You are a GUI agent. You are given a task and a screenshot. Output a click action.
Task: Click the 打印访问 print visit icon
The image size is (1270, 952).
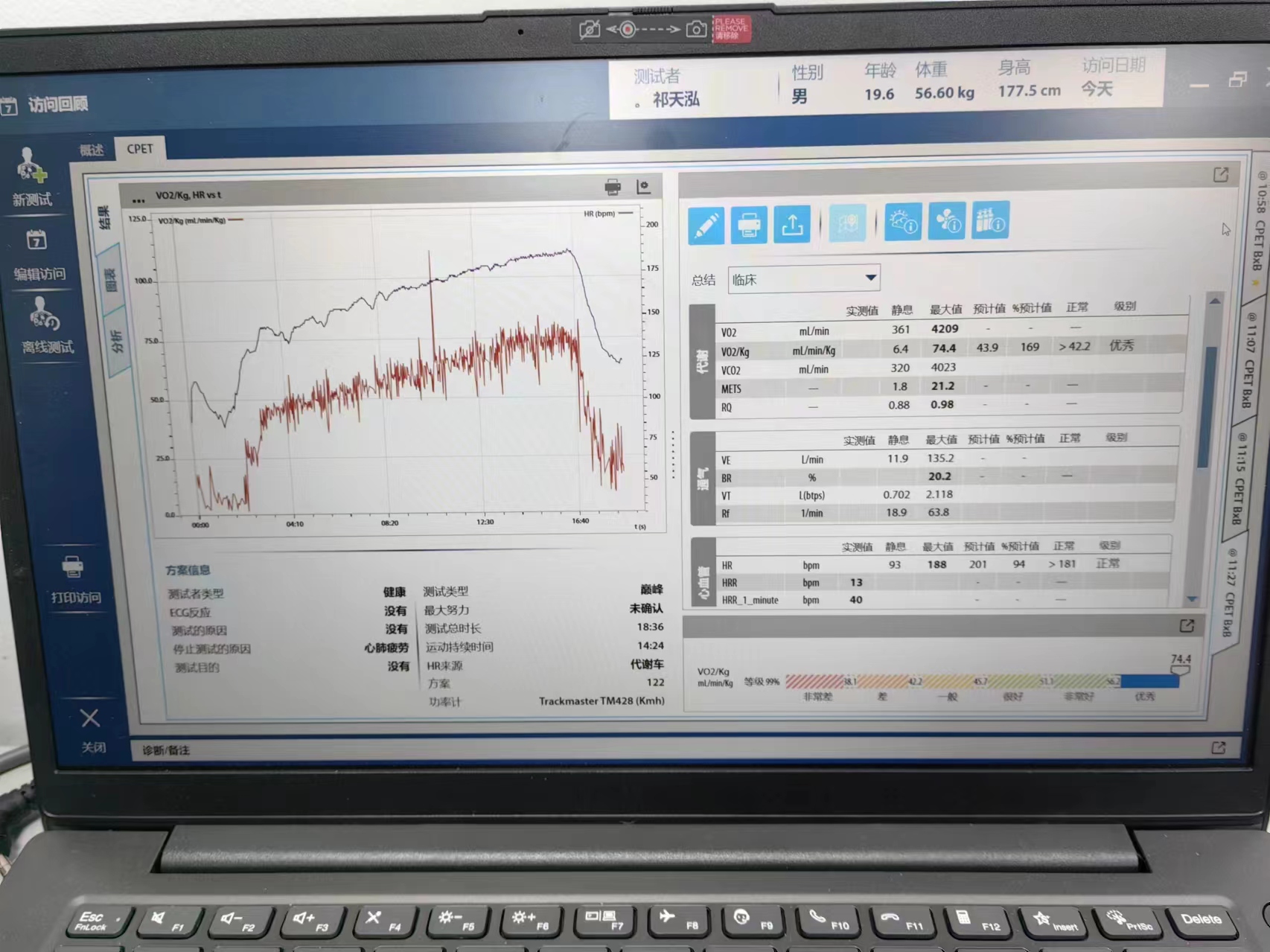pos(72,567)
